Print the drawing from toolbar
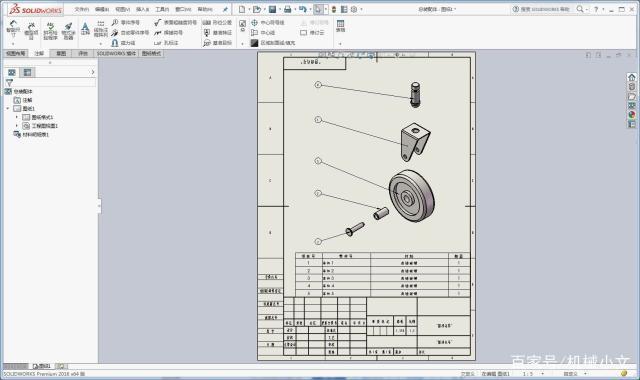Image resolution: width=640 pixels, height=380 pixels. (x=288, y=9)
